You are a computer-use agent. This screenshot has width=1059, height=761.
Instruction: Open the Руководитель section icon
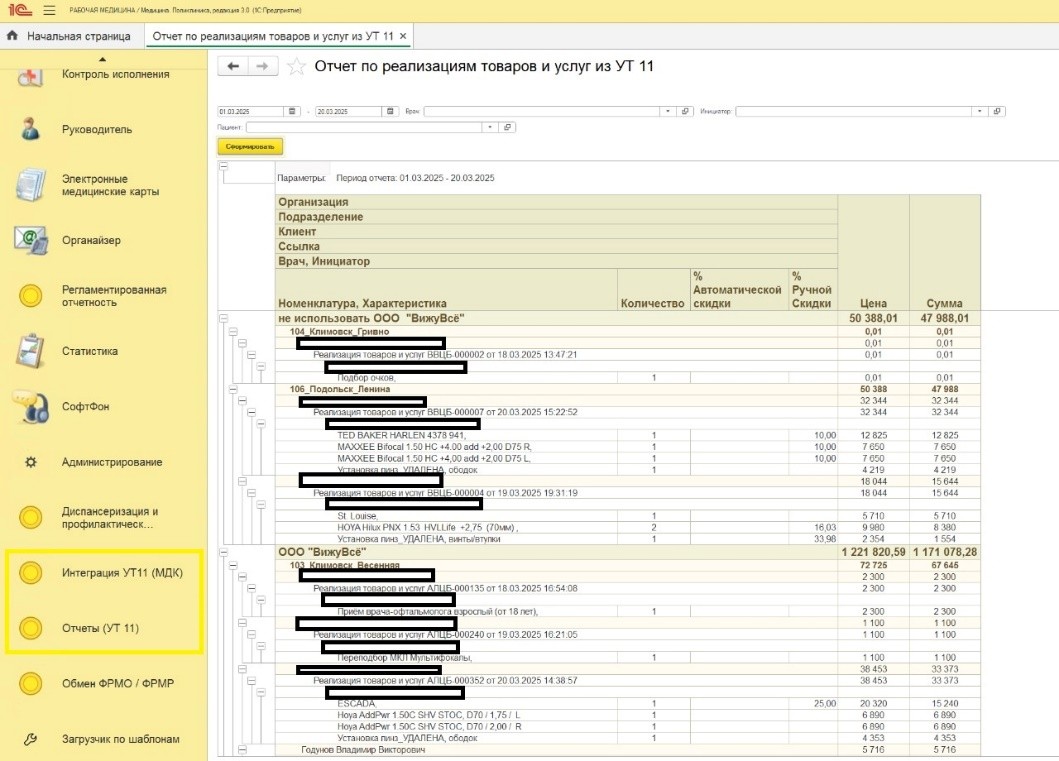click(x=31, y=129)
